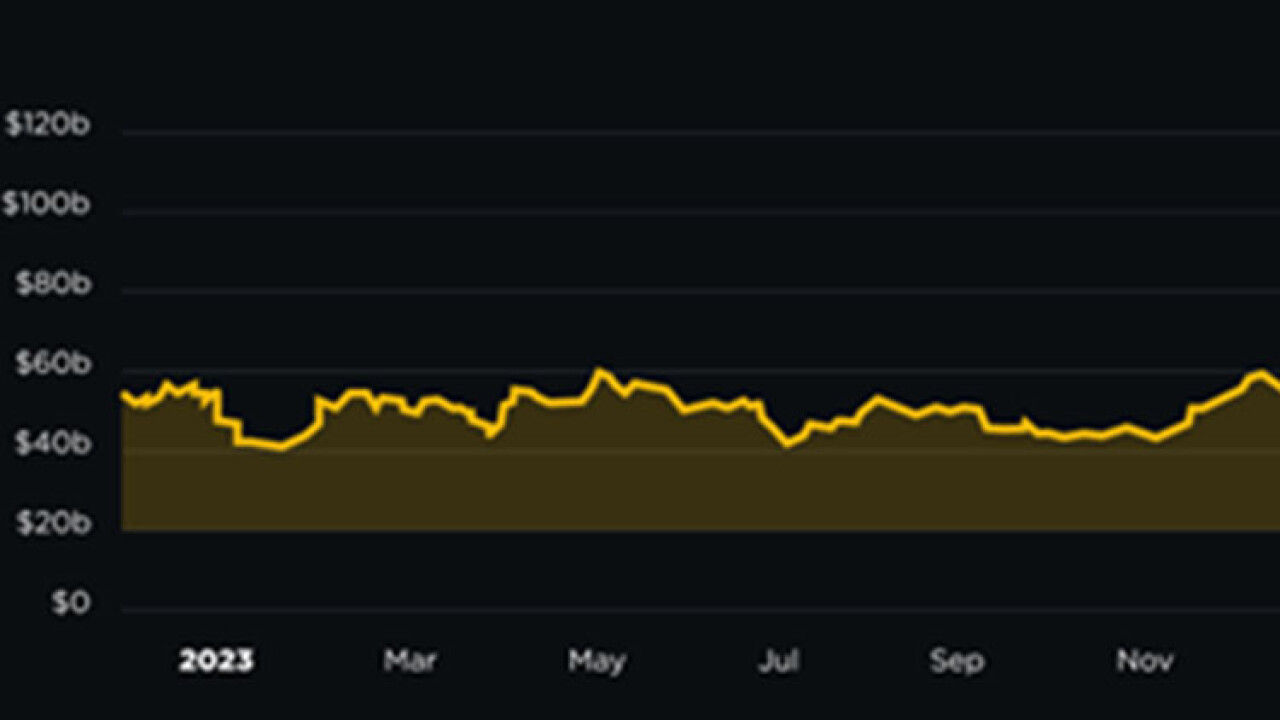Click the $80b axis value

(x=52, y=285)
